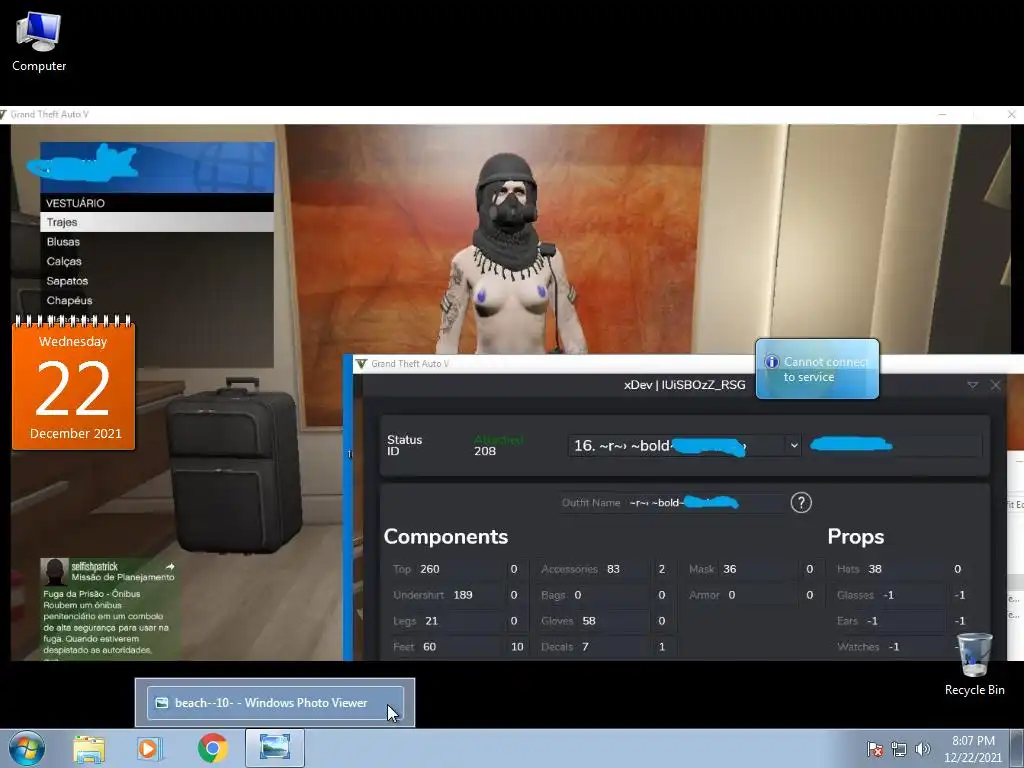1024x768 pixels.
Task: Click the input field right of outfit dropdown
Action: pos(894,445)
